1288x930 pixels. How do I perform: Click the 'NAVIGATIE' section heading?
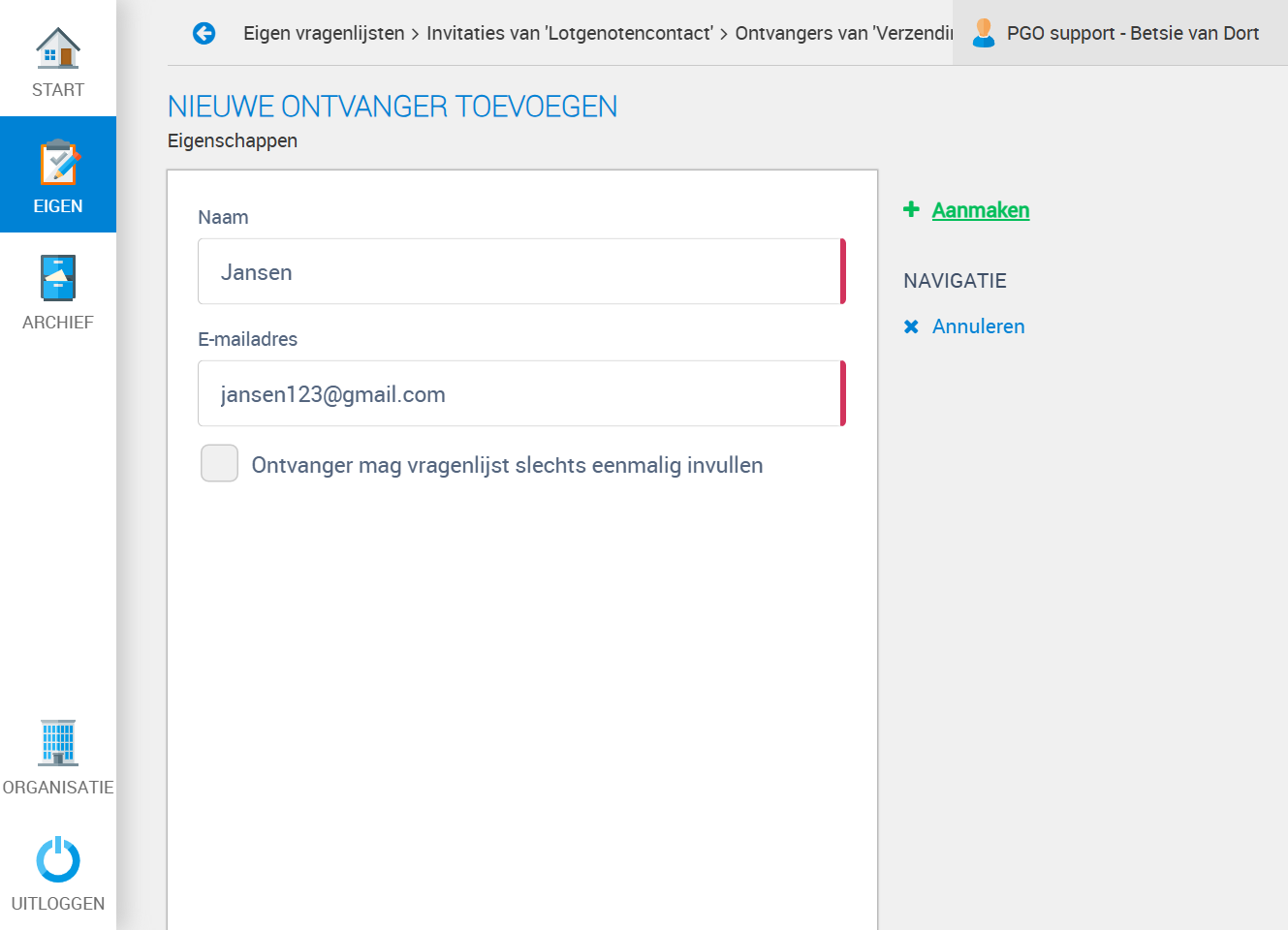(x=955, y=281)
